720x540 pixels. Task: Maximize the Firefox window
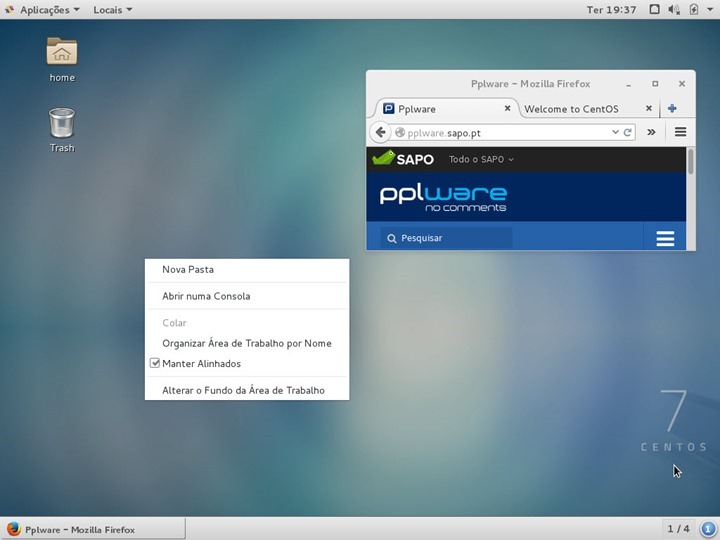pos(655,84)
